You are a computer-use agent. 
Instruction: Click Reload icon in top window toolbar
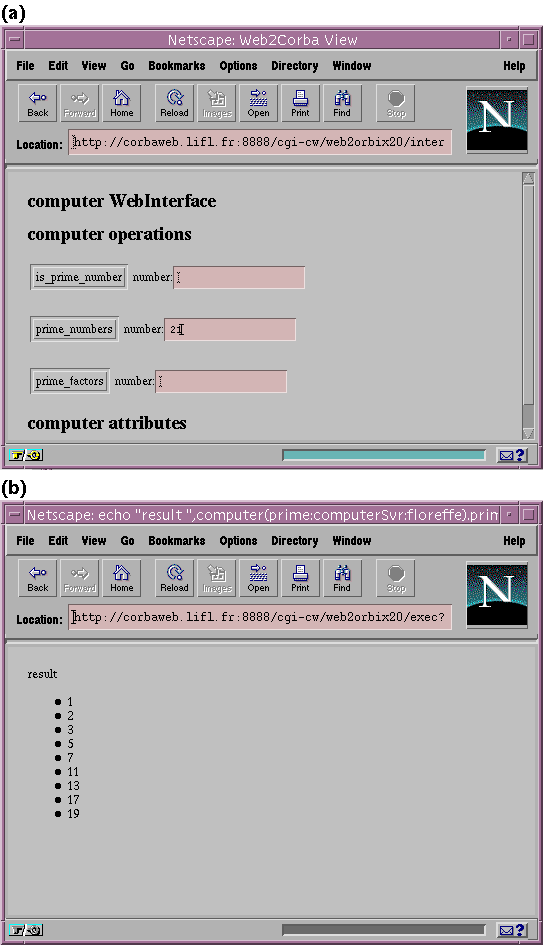coord(174,104)
